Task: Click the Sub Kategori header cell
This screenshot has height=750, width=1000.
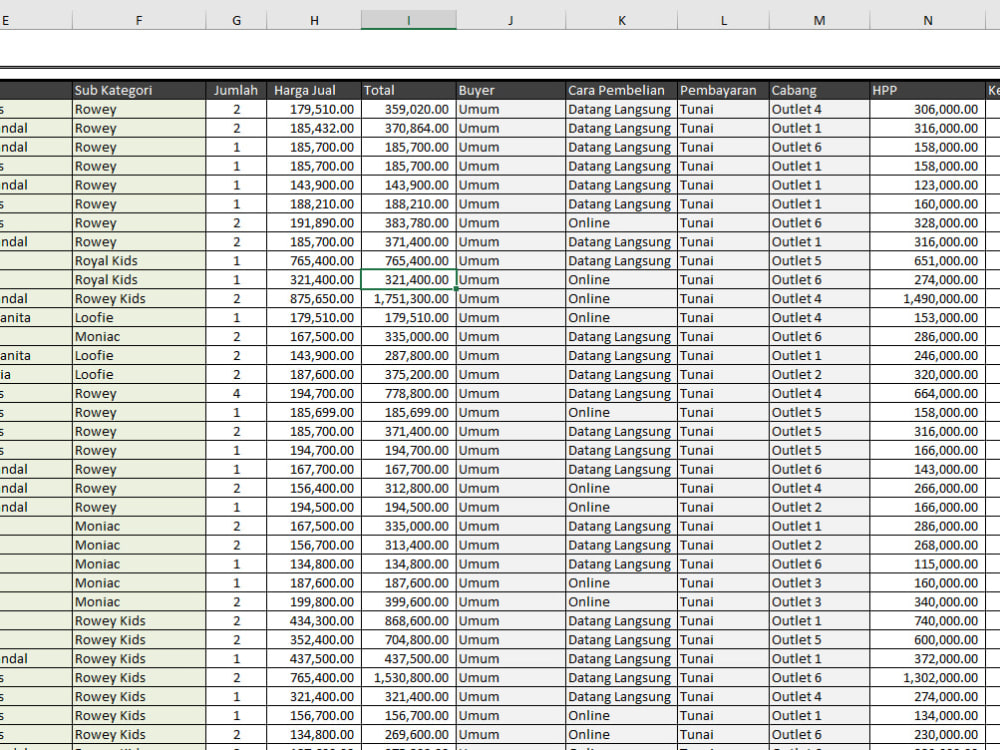Action: click(139, 91)
